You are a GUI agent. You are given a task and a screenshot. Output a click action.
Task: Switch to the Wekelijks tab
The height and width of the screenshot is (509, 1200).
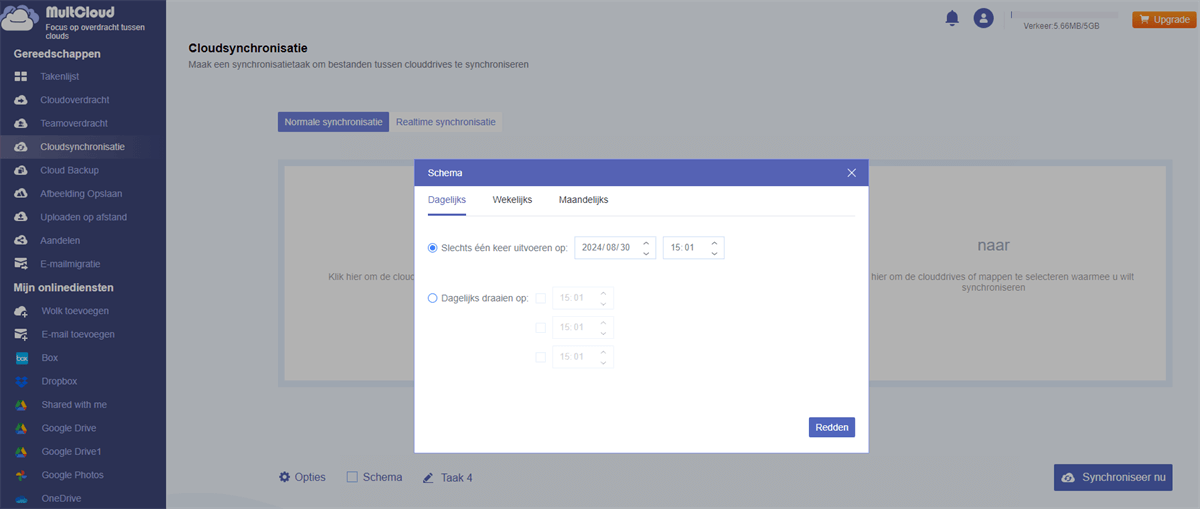pos(512,200)
